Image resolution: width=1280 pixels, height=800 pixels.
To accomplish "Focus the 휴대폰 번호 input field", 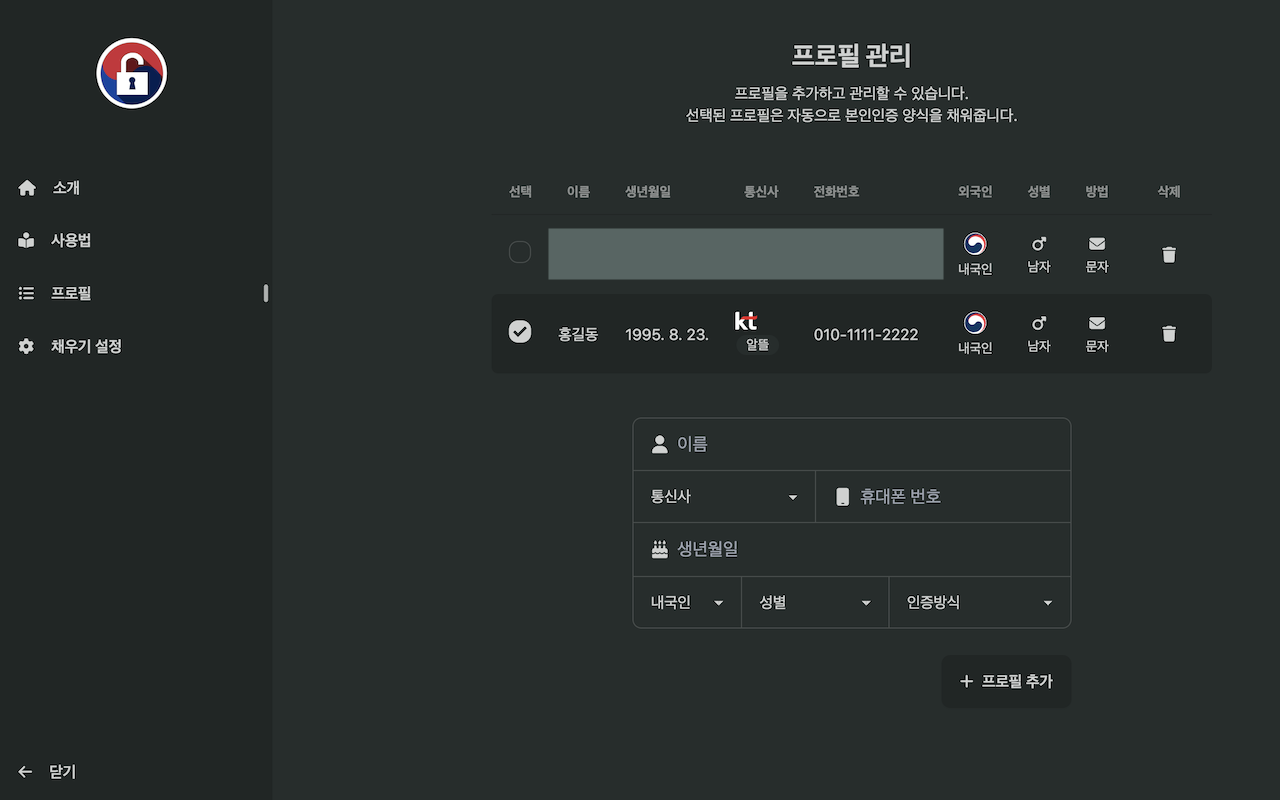I will tap(943, 497).
